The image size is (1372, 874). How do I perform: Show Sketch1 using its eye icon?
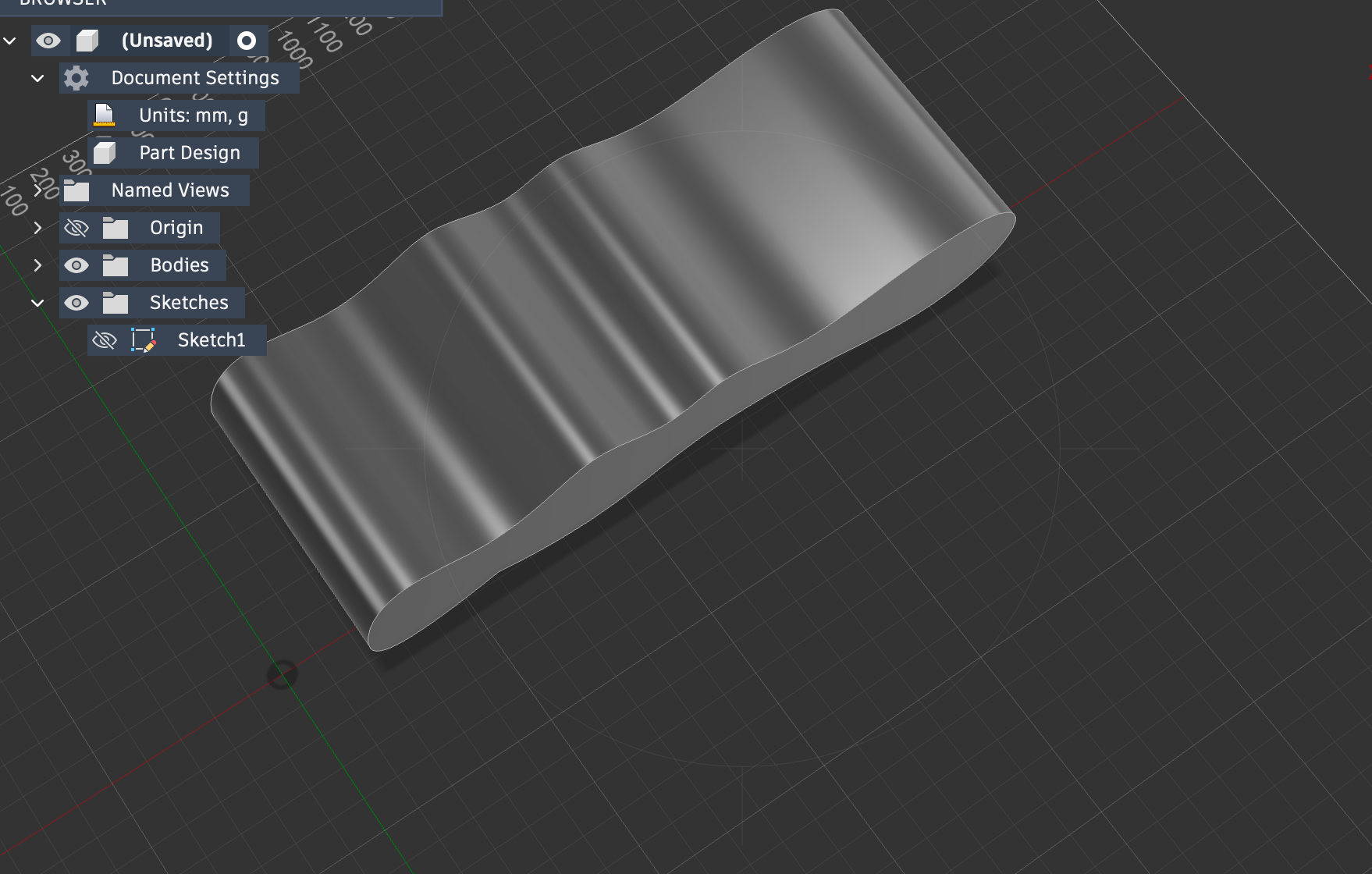click(105, 340)
